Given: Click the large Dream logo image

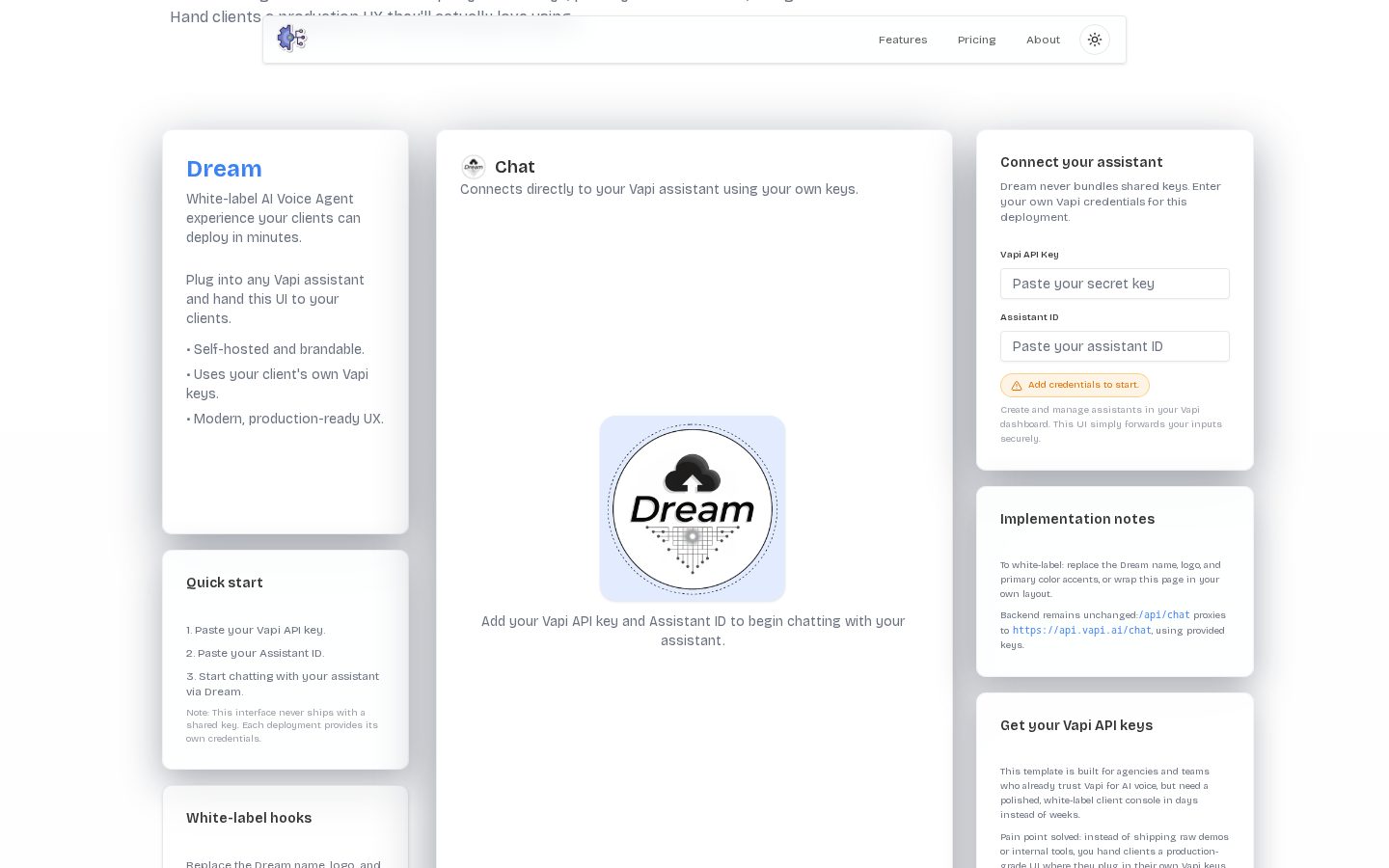Looking at the screenshot, I should (x=693, y=508).
